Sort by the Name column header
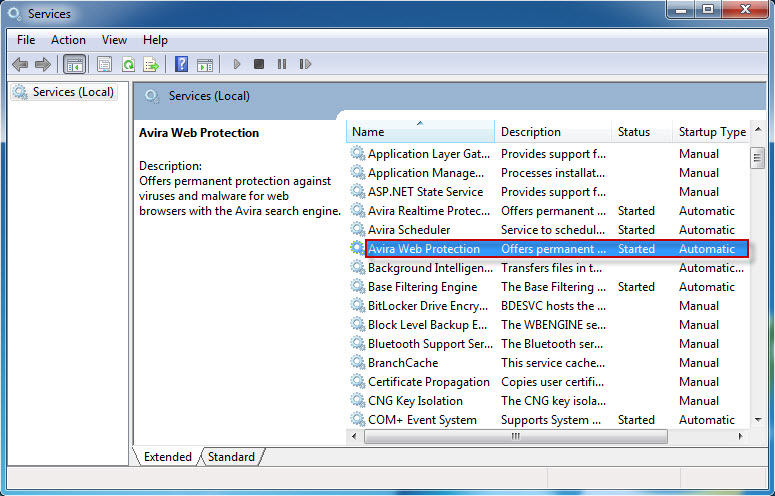This screenshot has height=496, width=775. click(x=420, y=131)
